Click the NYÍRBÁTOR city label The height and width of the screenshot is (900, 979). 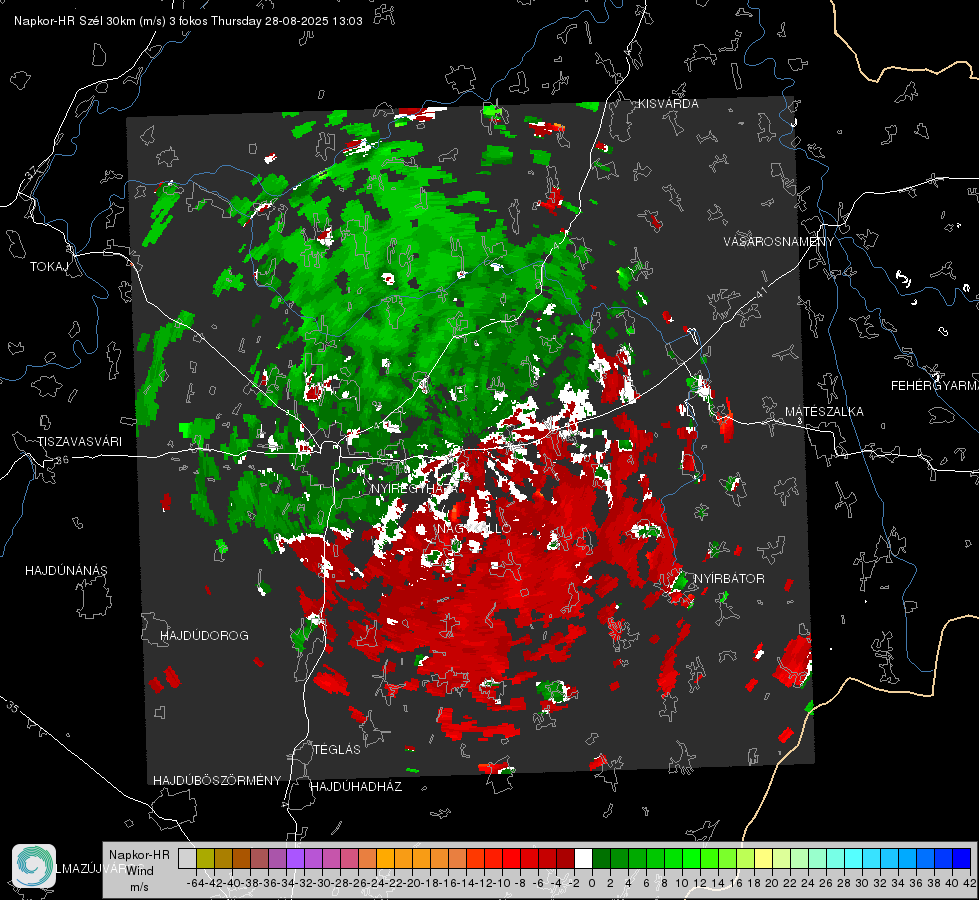[x=729, y=578]
